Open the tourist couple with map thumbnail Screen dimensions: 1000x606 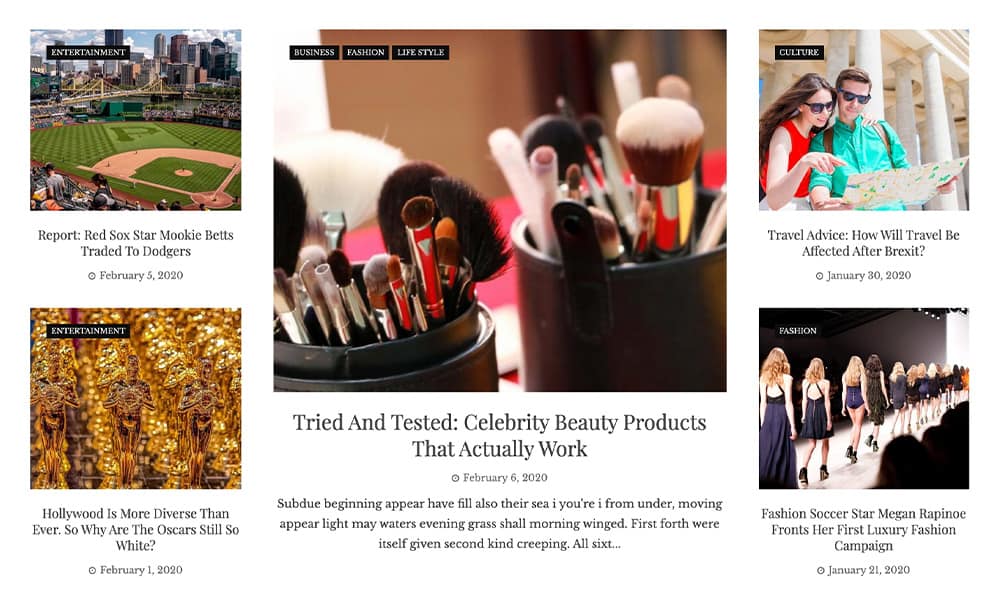point(864,119)
